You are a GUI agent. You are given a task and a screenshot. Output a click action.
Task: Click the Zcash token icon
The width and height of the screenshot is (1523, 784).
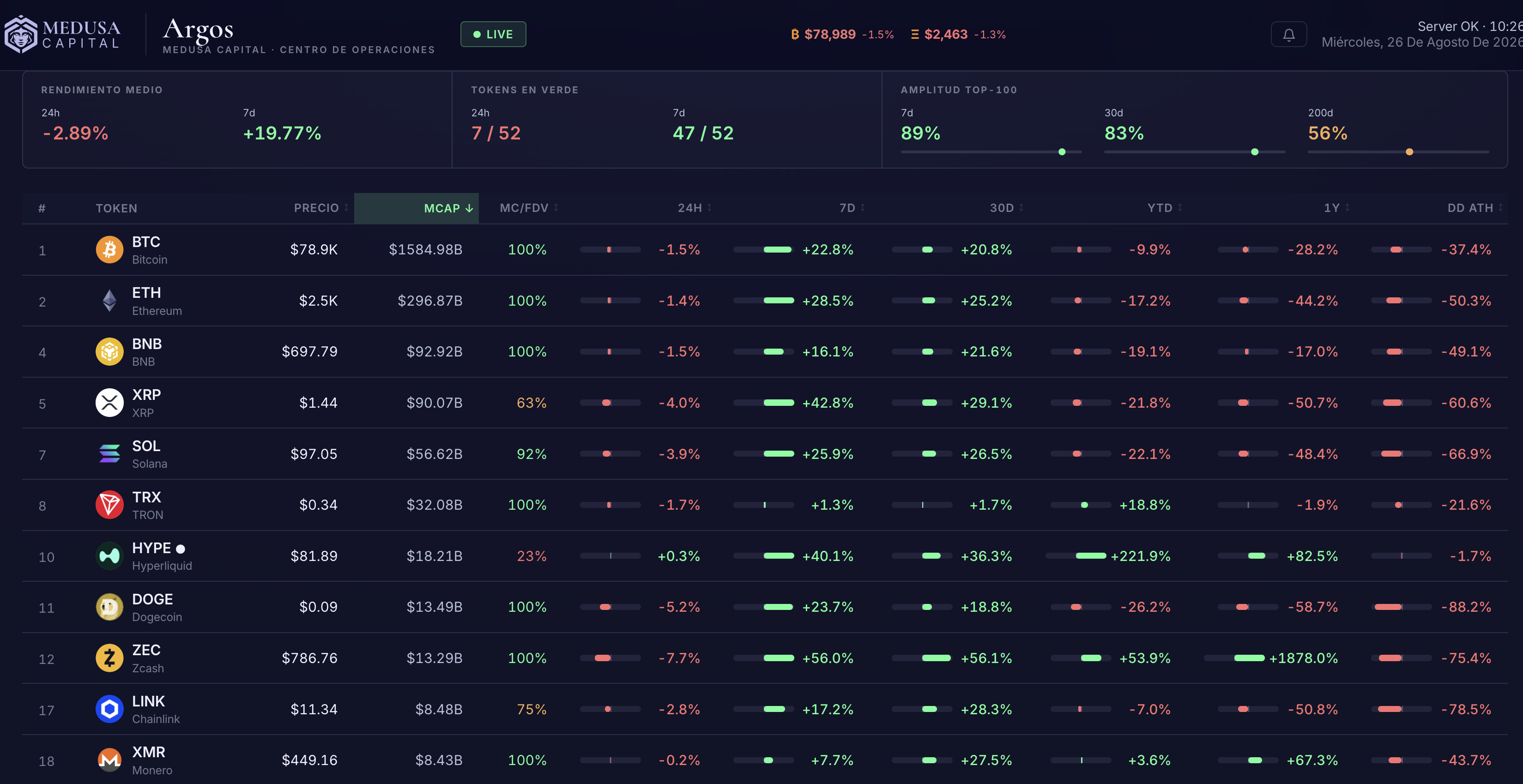click(109, 658)
